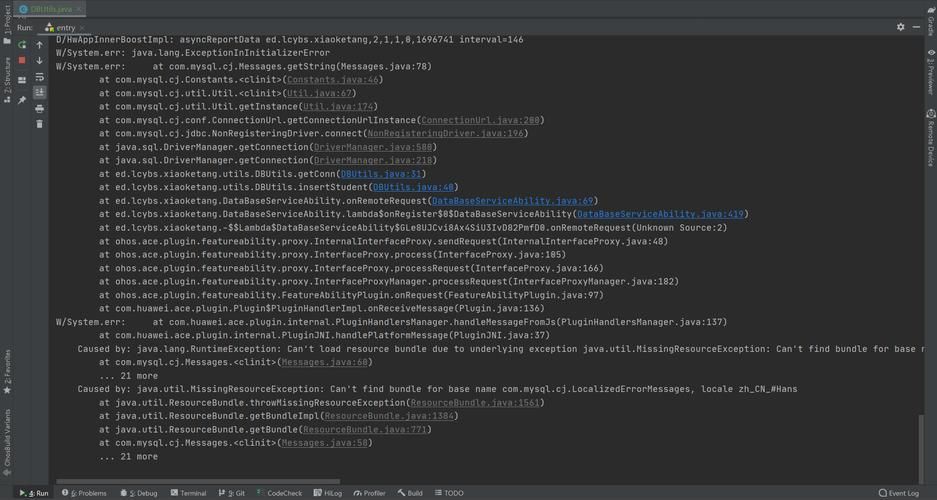Pin the Run tab with pin icon
Viewport: 937px width, 500px height.
(x=22, y=100)
